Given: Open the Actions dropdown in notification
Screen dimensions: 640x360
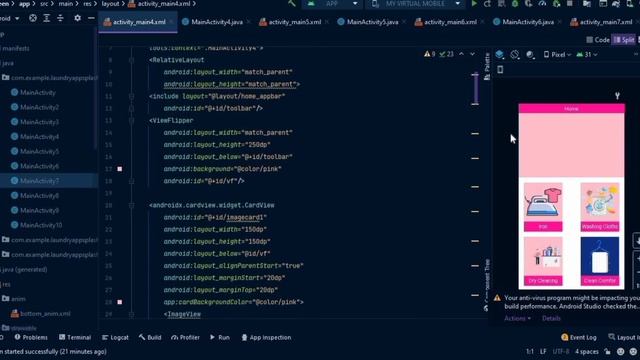Looking at the screenshot, I should click(517, 318).
